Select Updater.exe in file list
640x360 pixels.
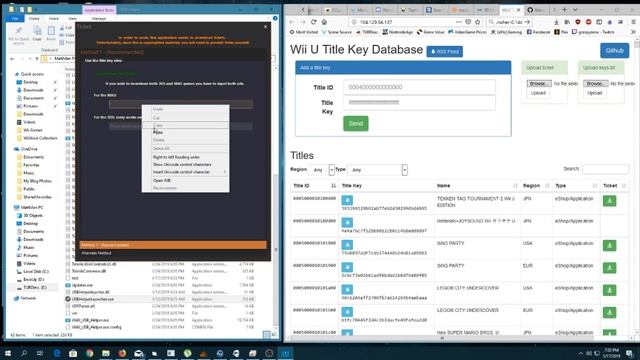(82, 285)
